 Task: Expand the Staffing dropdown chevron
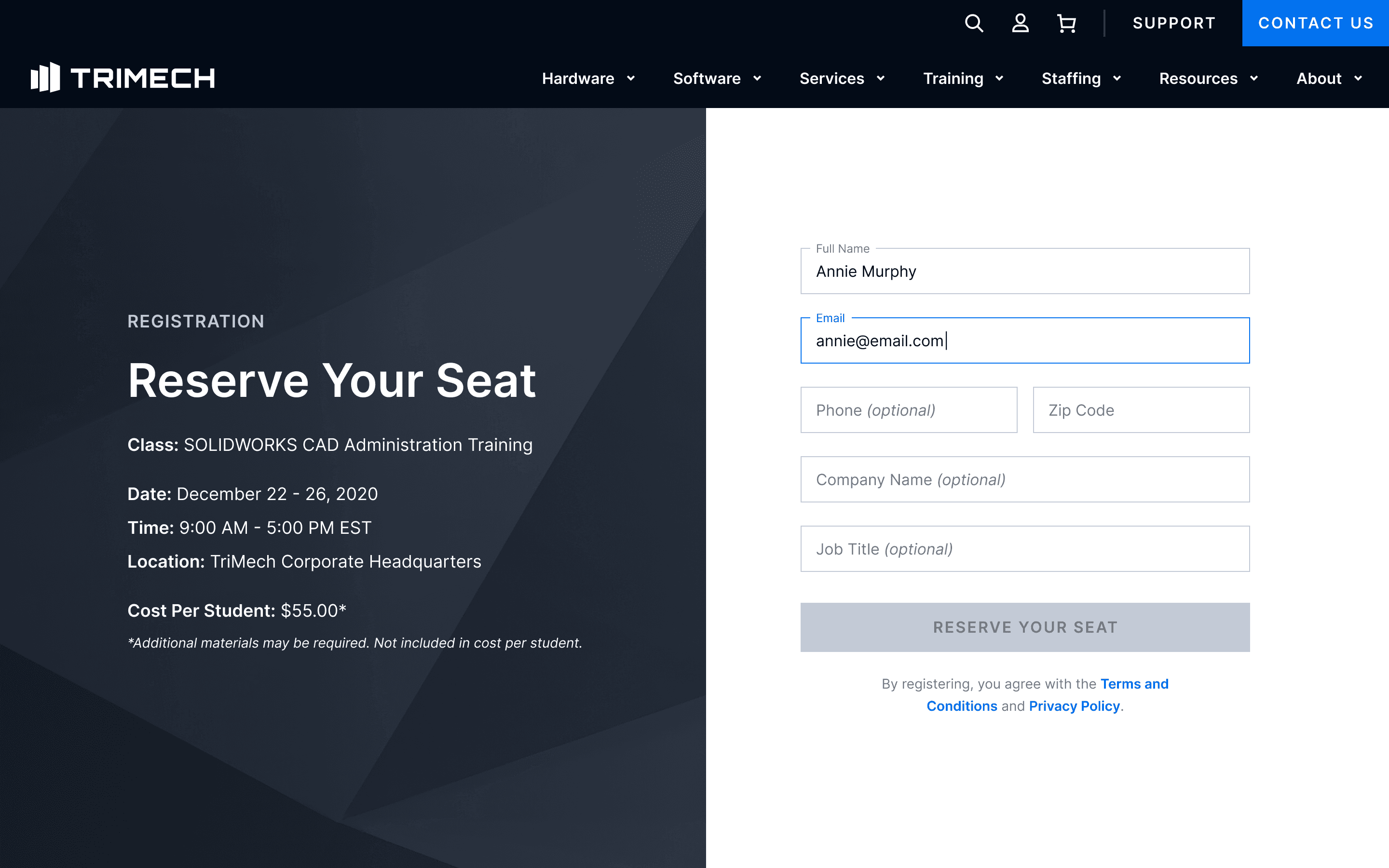(x=1117, y=78)
